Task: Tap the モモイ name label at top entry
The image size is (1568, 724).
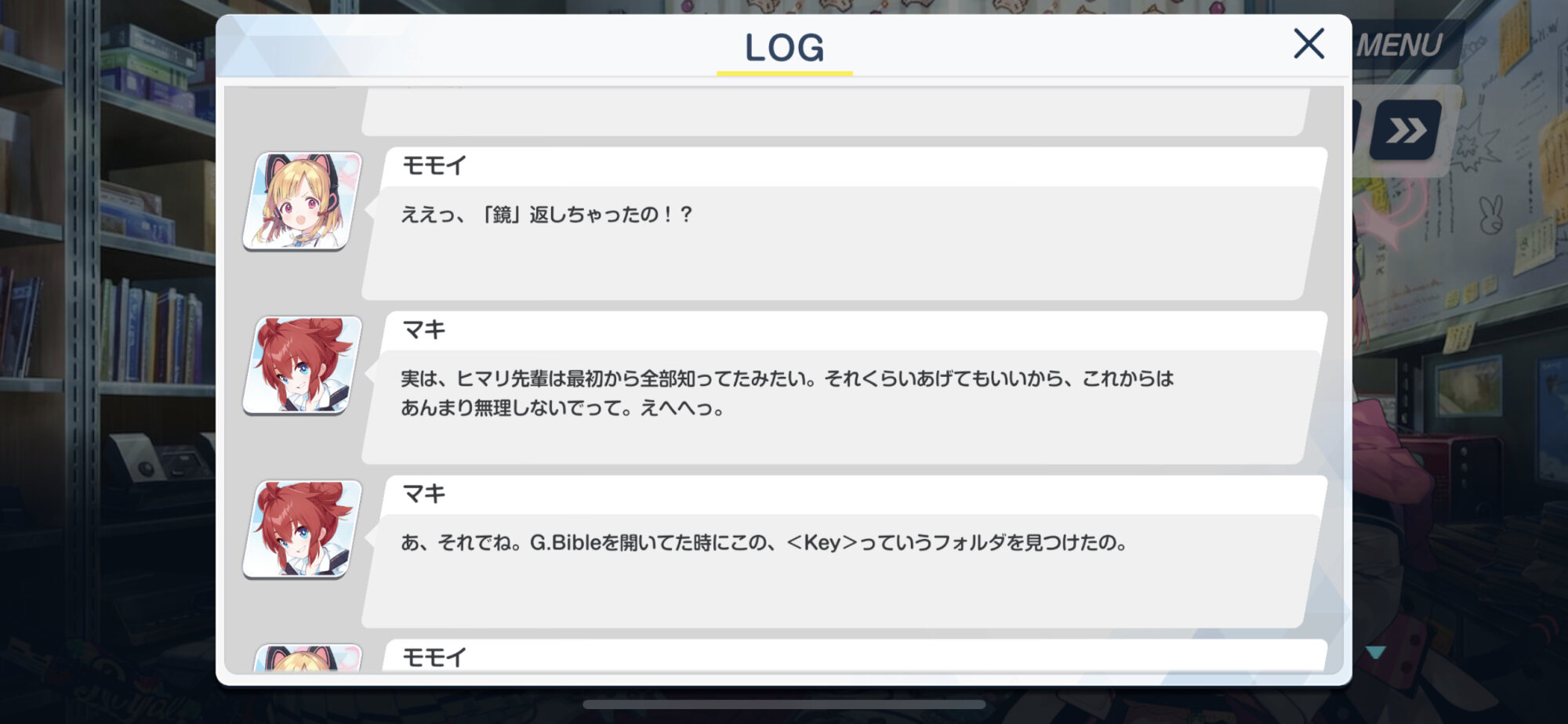Action: tap(434, 165)
